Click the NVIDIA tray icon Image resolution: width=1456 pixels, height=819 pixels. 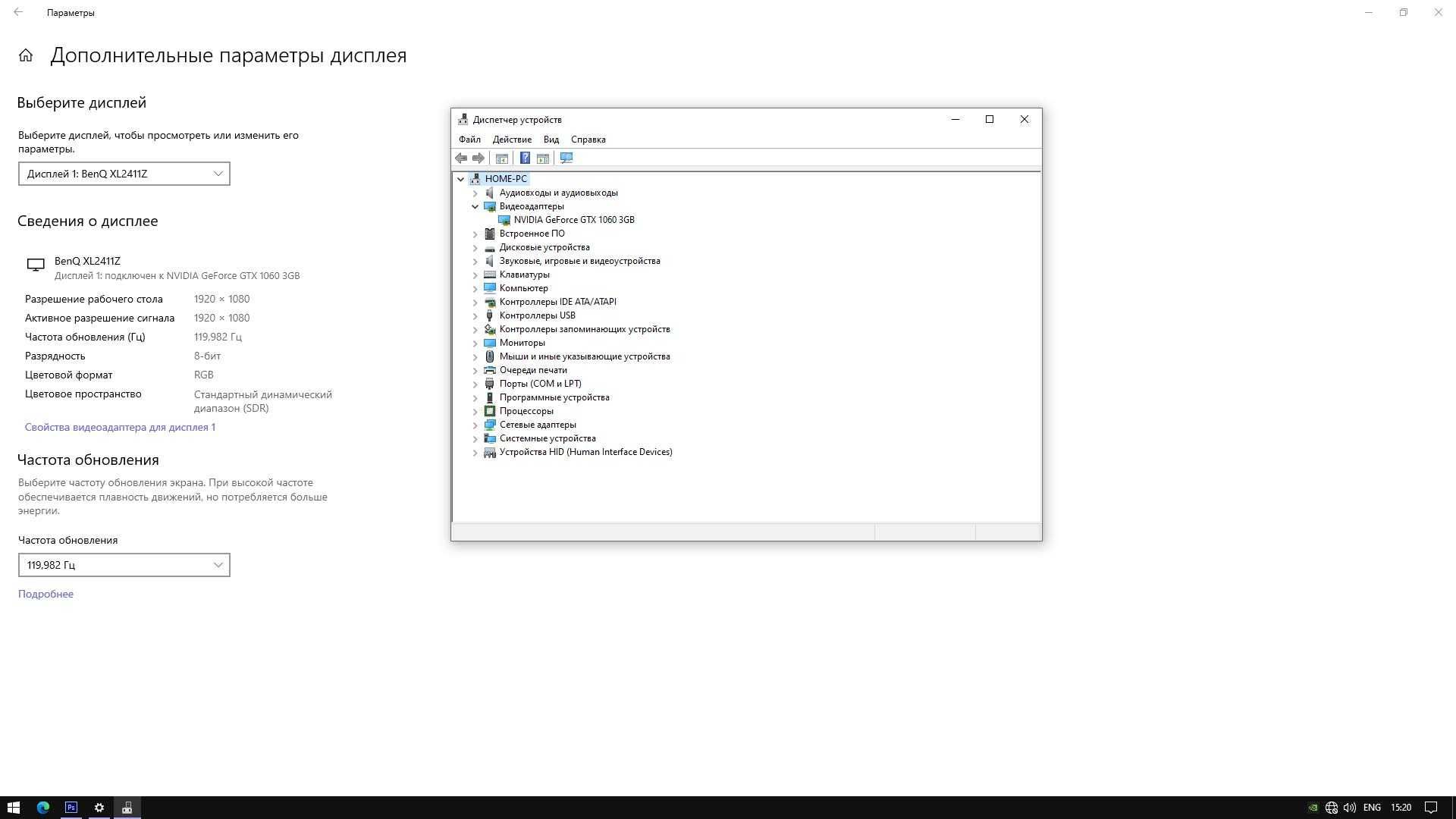(x=1313, y=808)
